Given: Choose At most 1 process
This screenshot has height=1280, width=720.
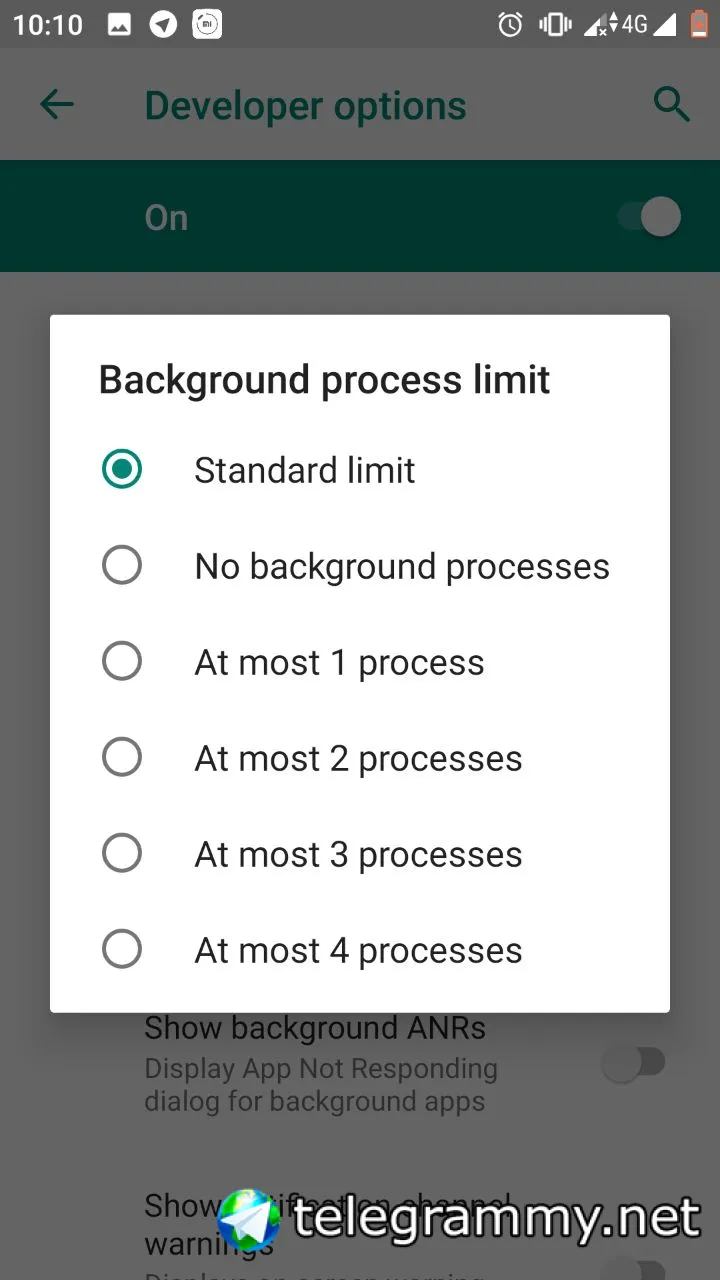Looking at the screenshot, I should click(x=360, y=661).
